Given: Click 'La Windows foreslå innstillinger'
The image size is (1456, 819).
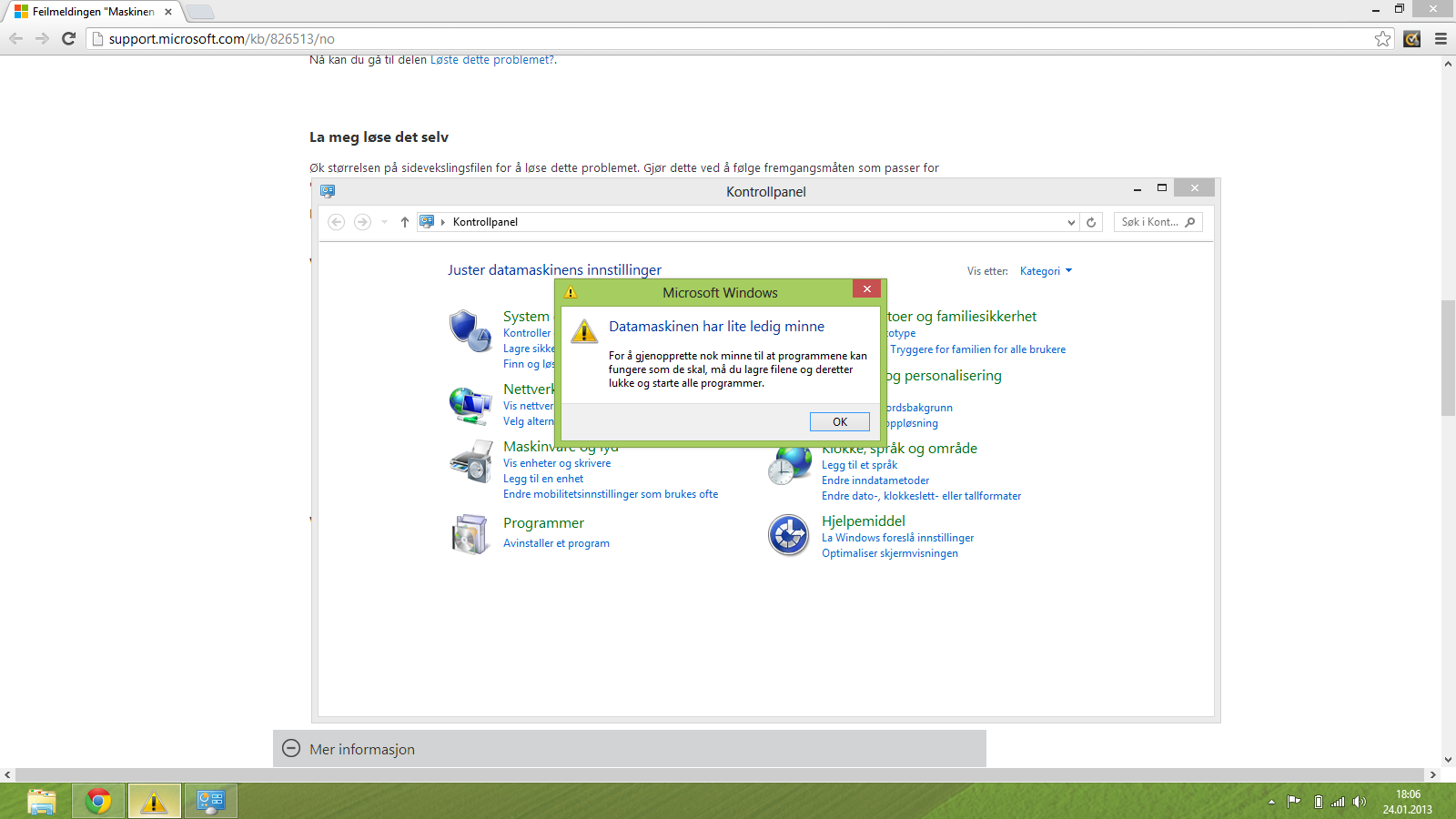Looking at the screenshot, I should point(897,538).
